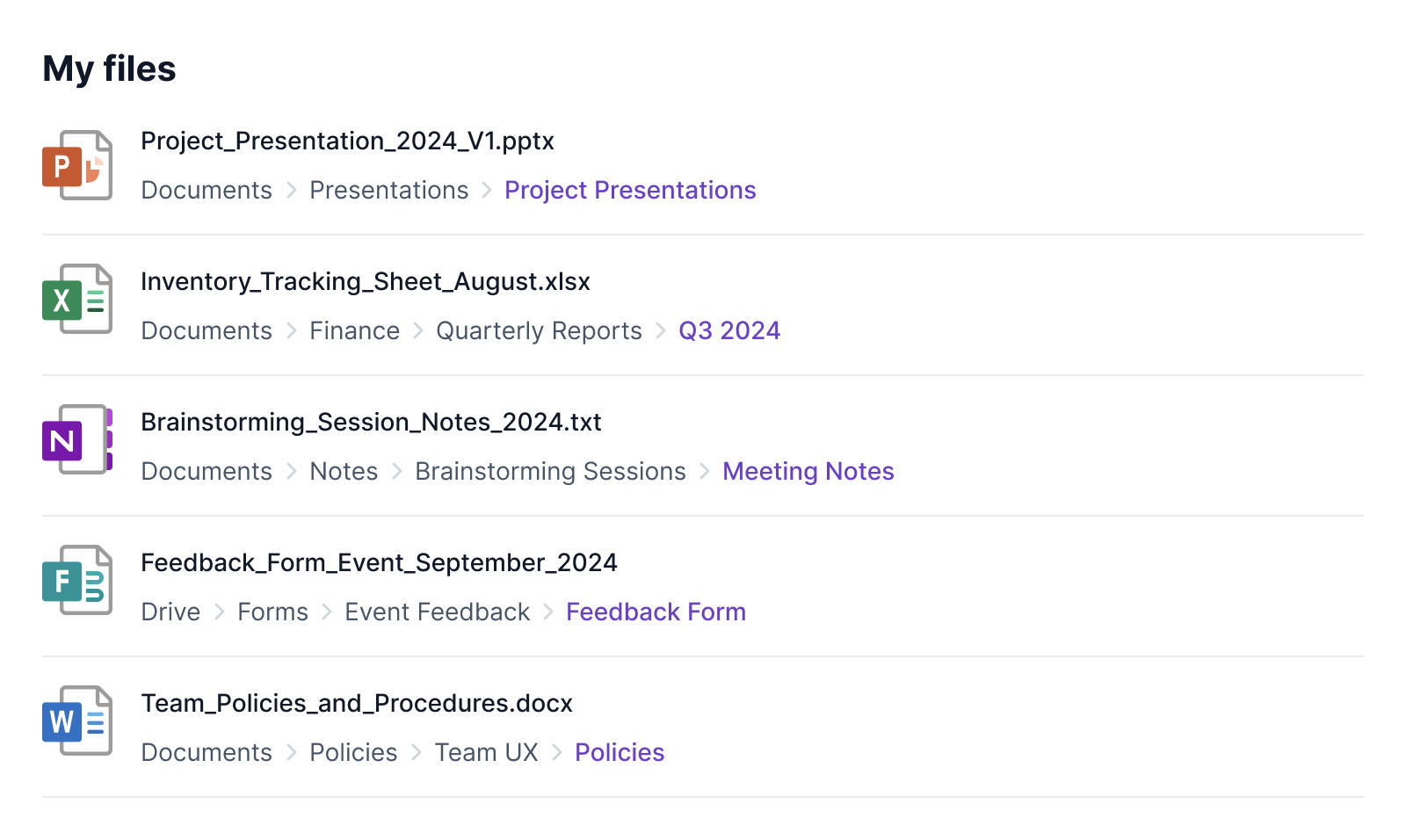Go to Meeting Notes folder link
This screenshot has width=1406, height=840.
808,472
